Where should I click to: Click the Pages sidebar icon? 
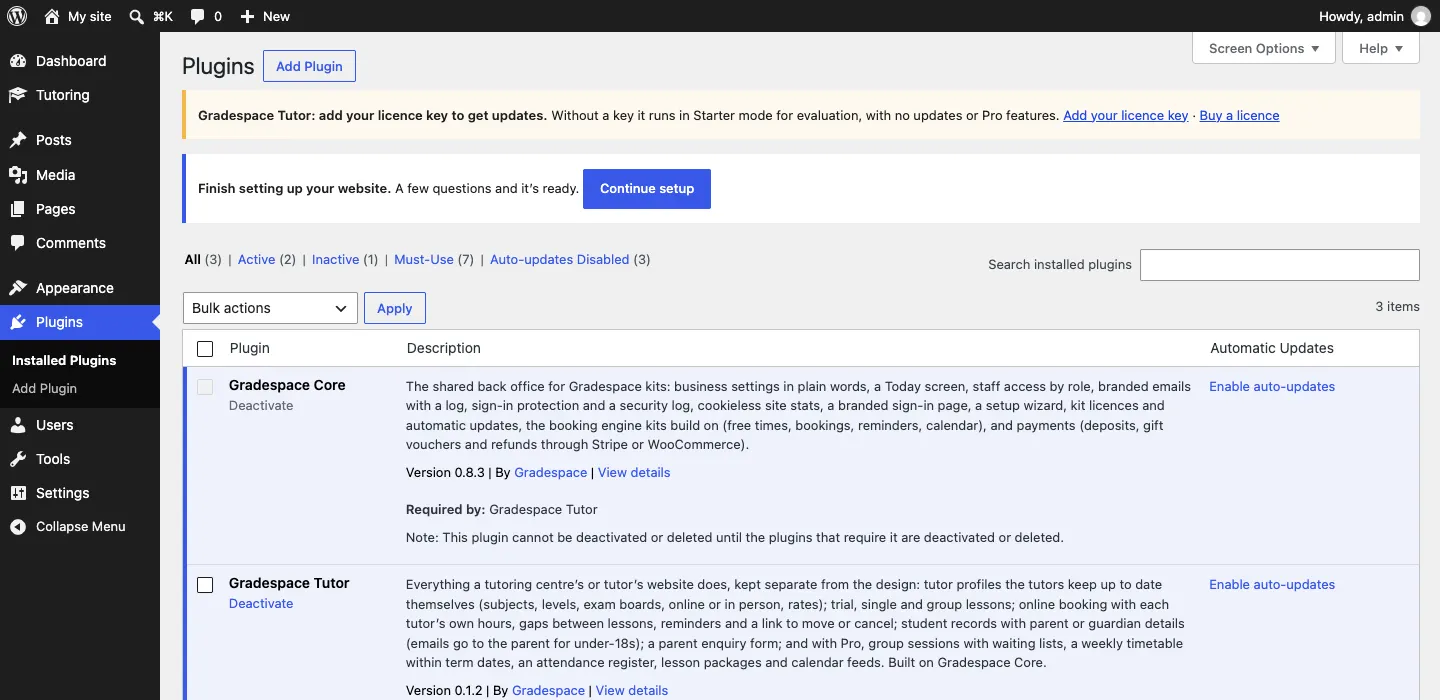pos(18,209)
